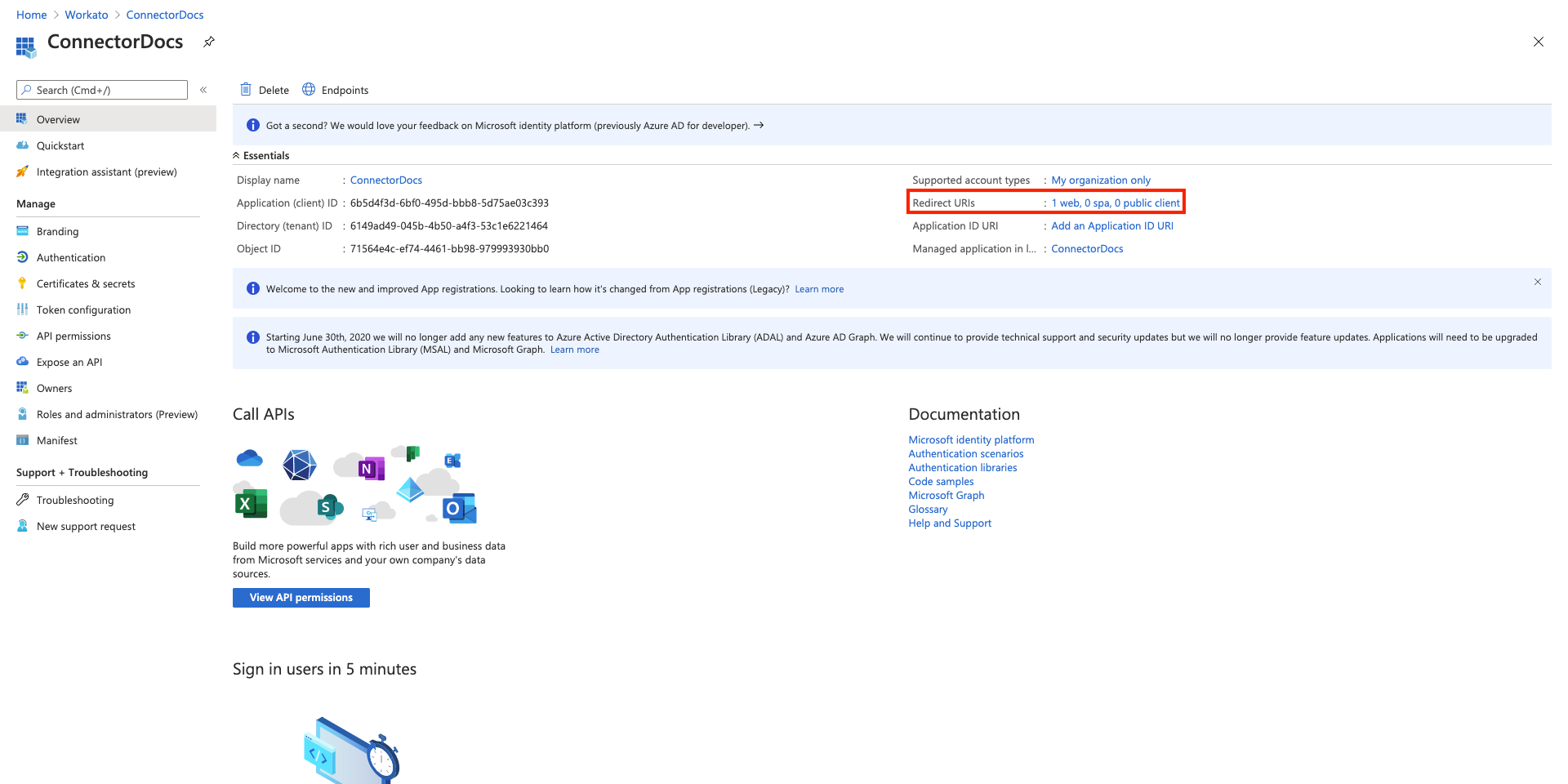Pin the ConnectorDocs blade
The width and height of the screenshot is (1568, 784).
tap(209, 42)
